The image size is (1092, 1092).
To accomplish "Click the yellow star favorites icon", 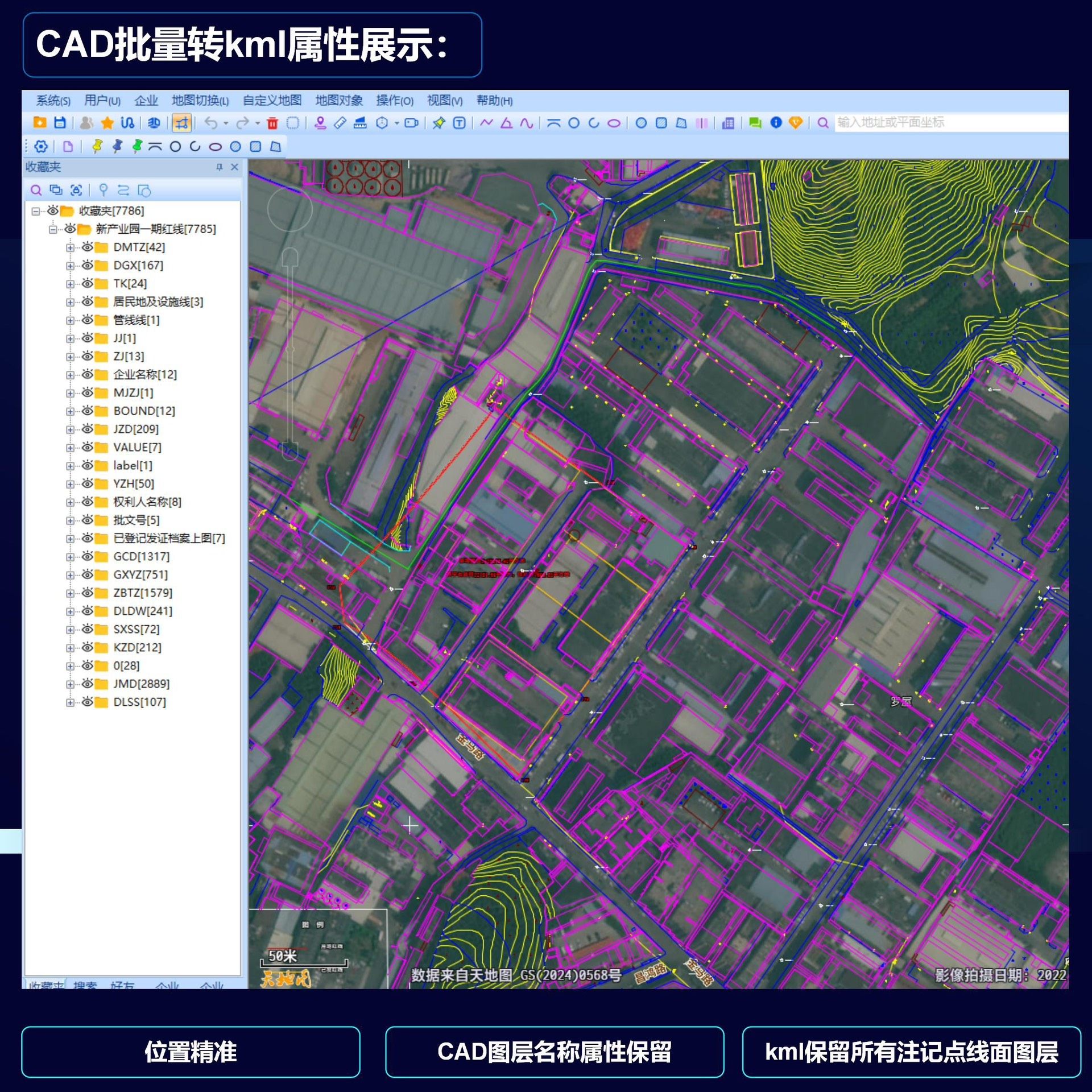I will coord(107,123).
